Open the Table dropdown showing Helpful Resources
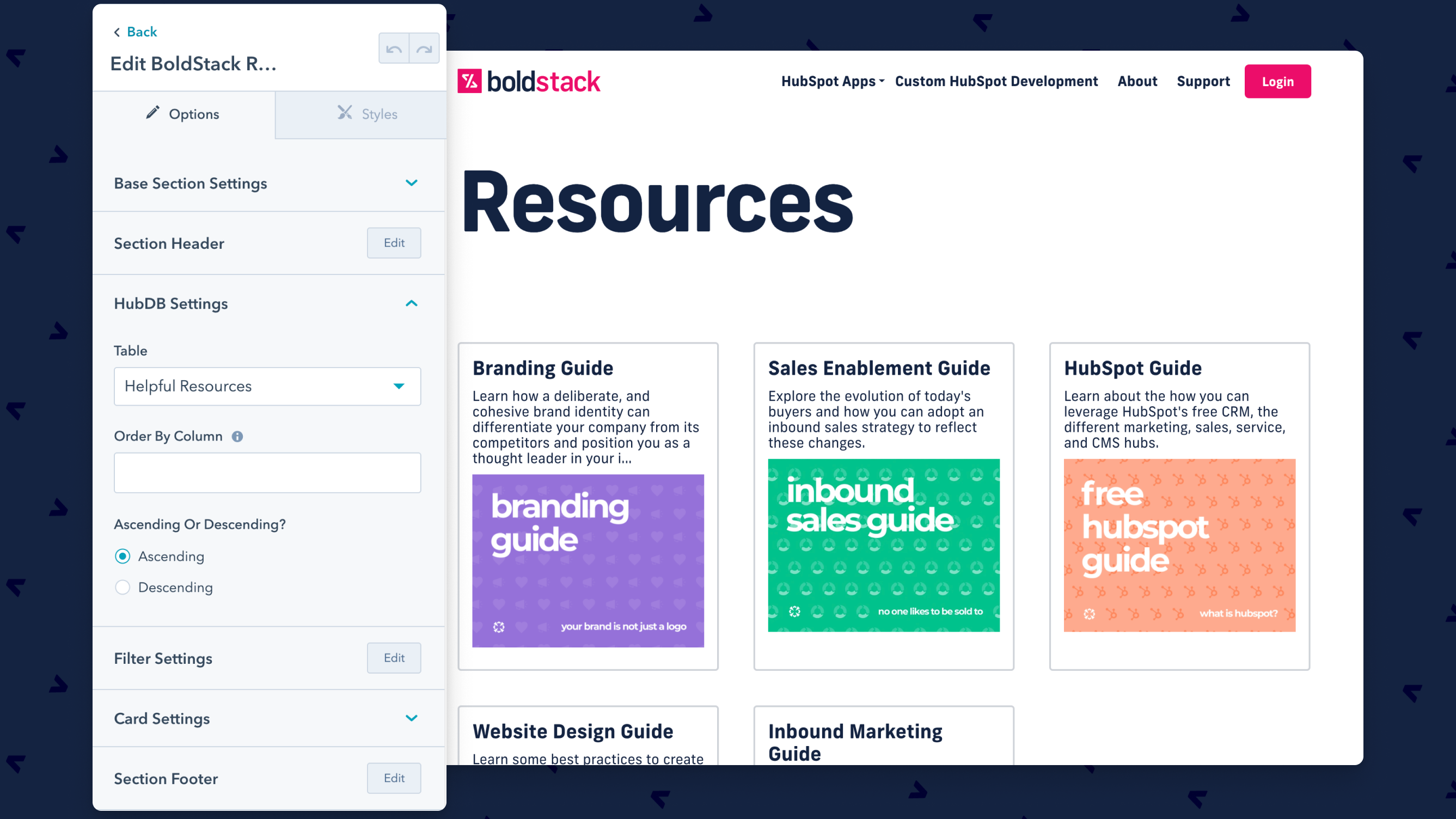The height and width of the screenshot is (819, 1456). click(x=267, y=386)
